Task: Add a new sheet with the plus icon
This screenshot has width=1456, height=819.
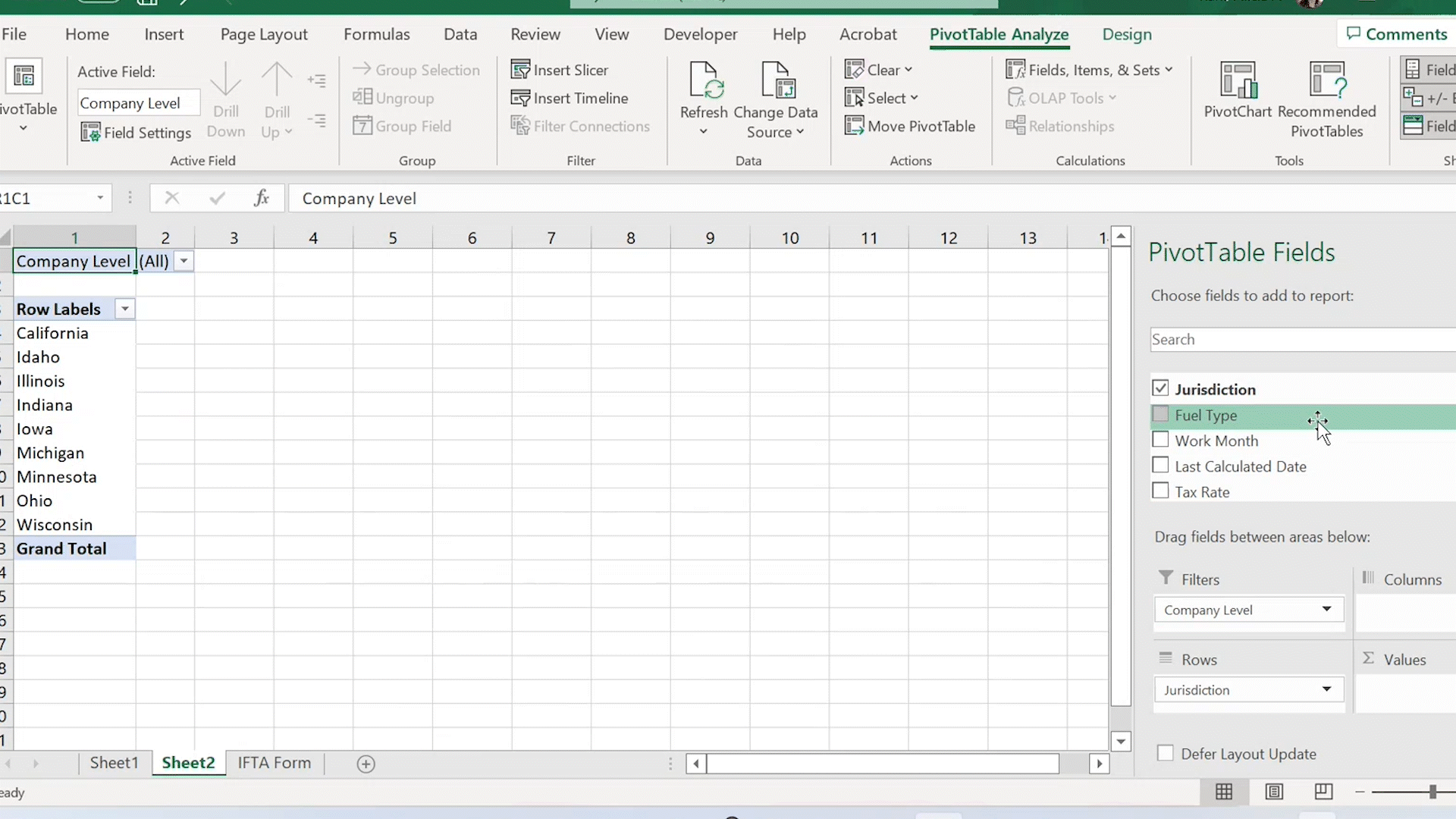Action: tap(366, 764)
